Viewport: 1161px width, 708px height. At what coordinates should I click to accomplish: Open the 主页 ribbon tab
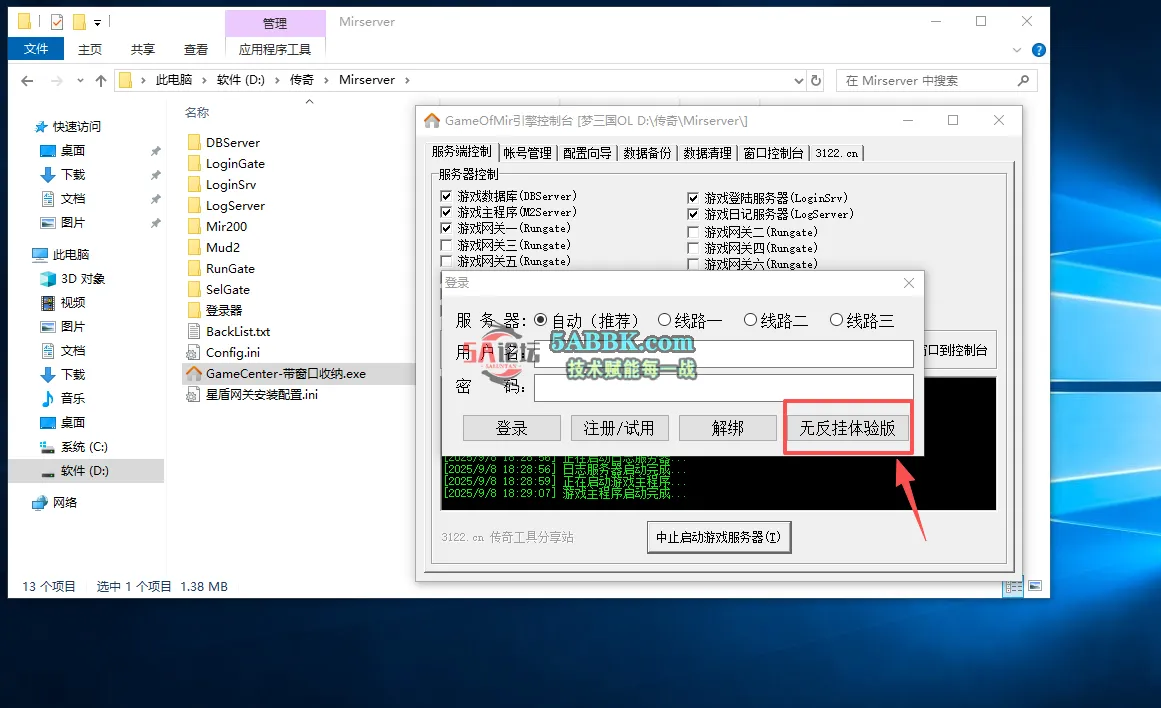(x=90, y=49)
